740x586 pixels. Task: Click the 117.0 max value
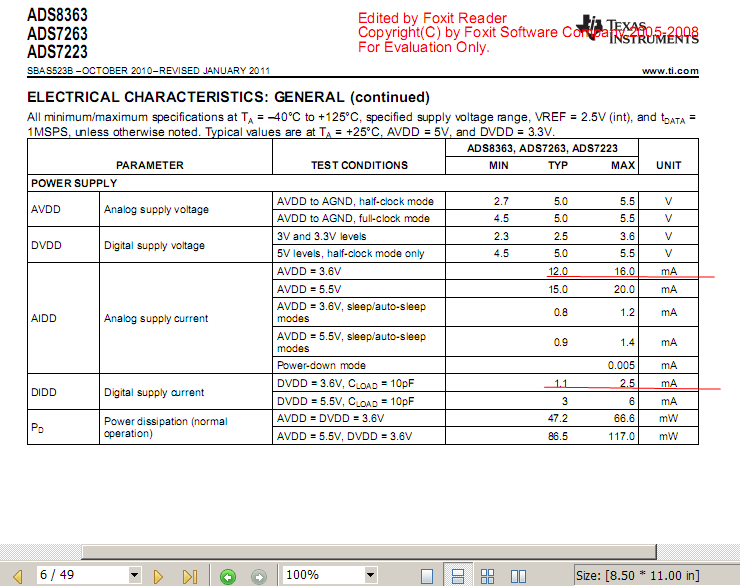pyautogui.click(x=622, y=436)
